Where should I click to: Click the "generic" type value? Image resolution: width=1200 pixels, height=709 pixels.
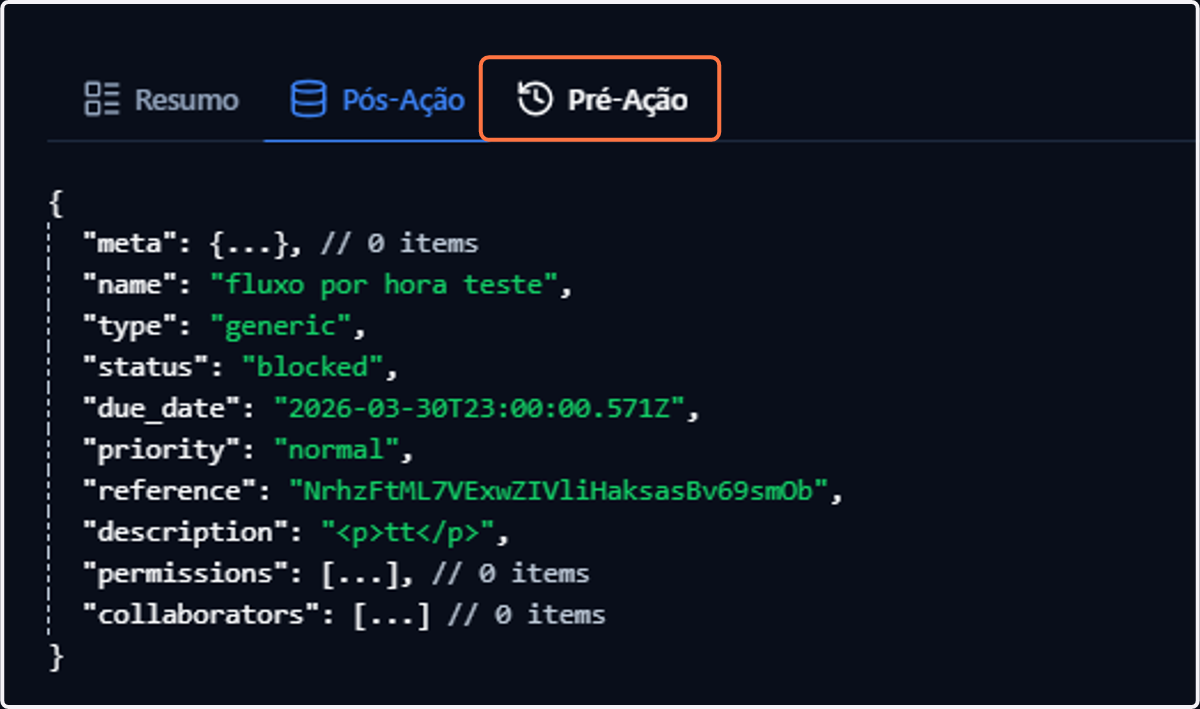(281, 326)
